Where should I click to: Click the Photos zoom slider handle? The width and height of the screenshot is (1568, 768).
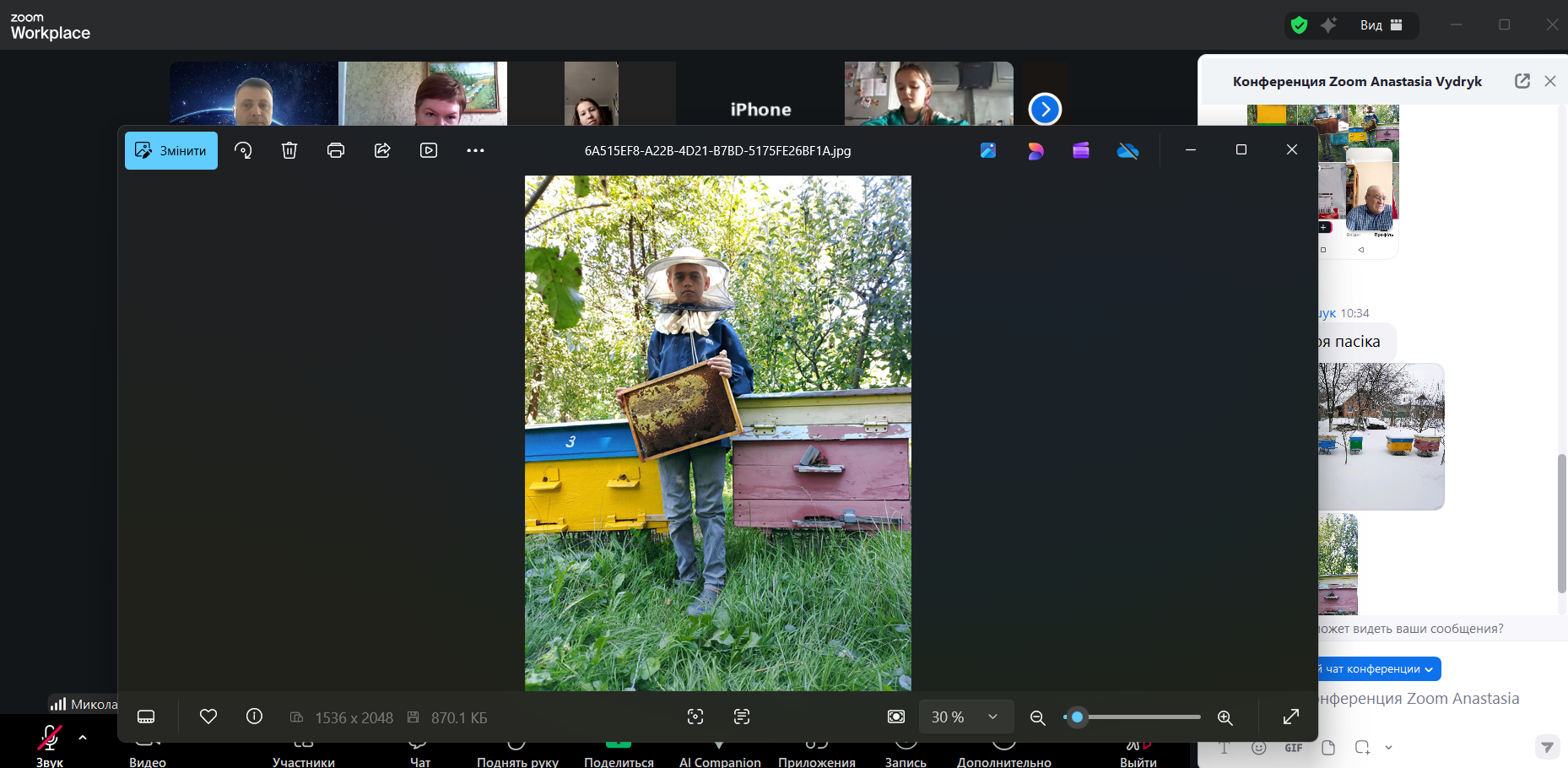1077,717
